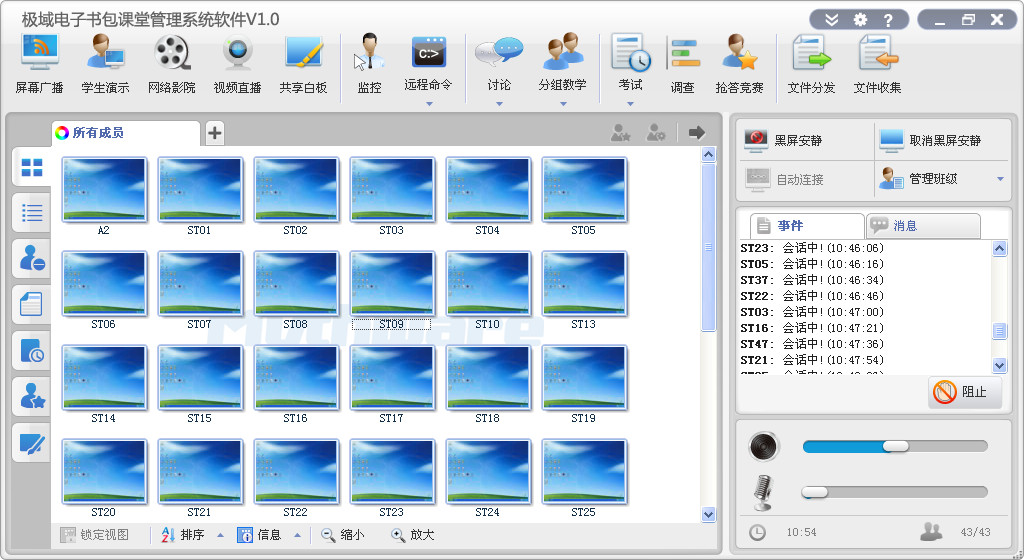The height and width of the screenshot is (560, 1024).
Task: Select the 所有成员 tab
Action: 124,133
